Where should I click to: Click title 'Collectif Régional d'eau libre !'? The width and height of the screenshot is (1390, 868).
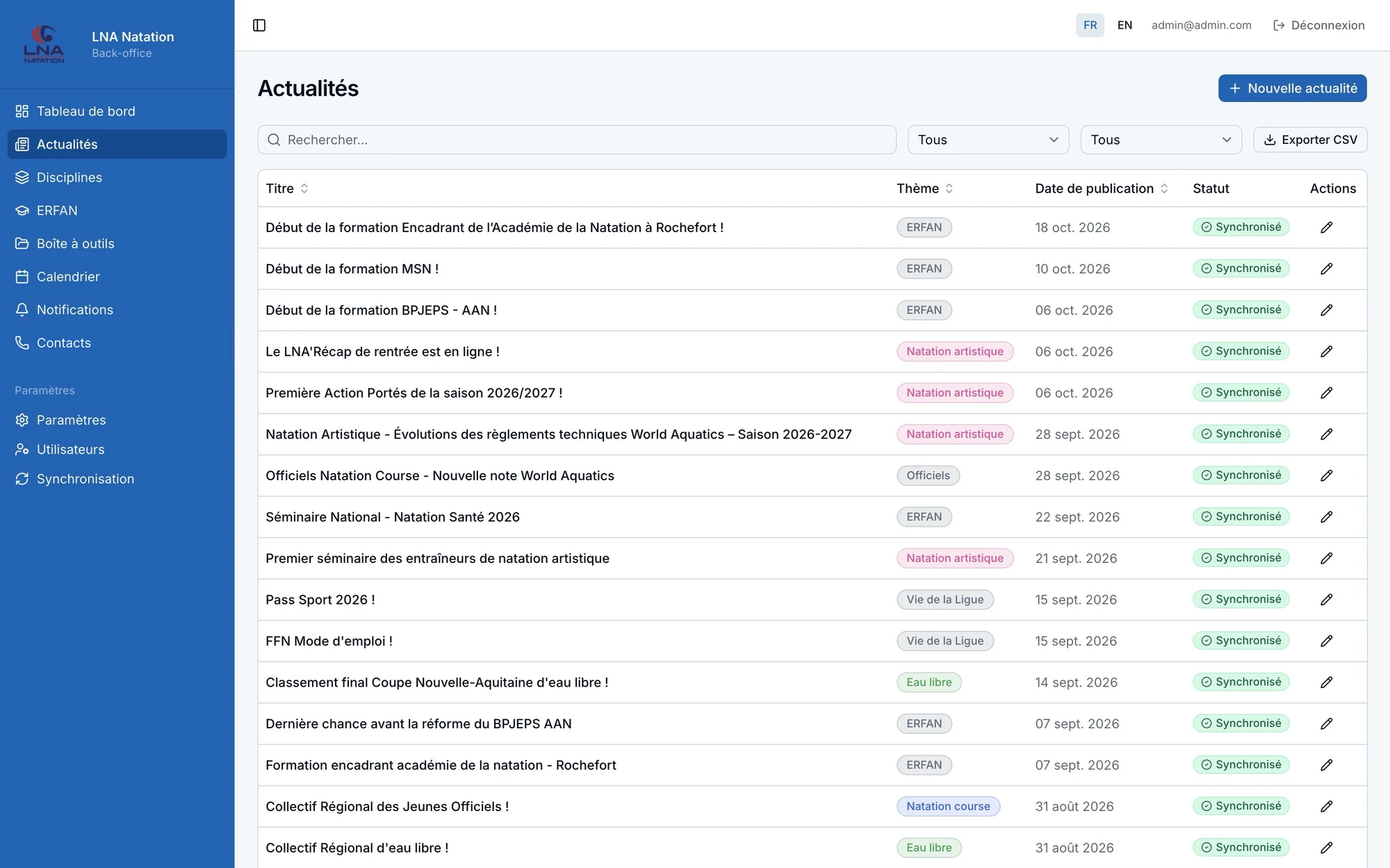coord(357,848)
